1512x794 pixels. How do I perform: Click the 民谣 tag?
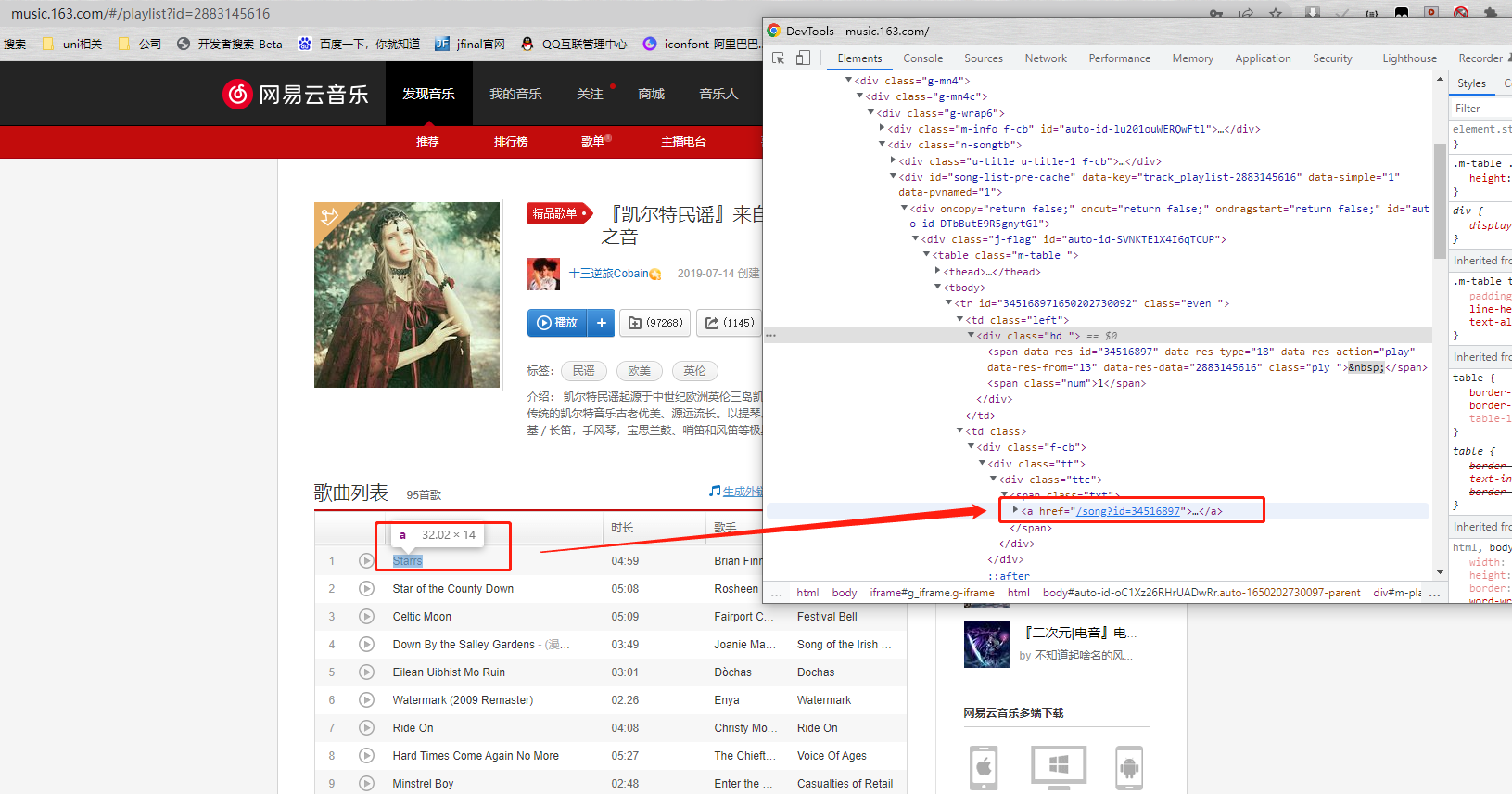pos(584,371)
